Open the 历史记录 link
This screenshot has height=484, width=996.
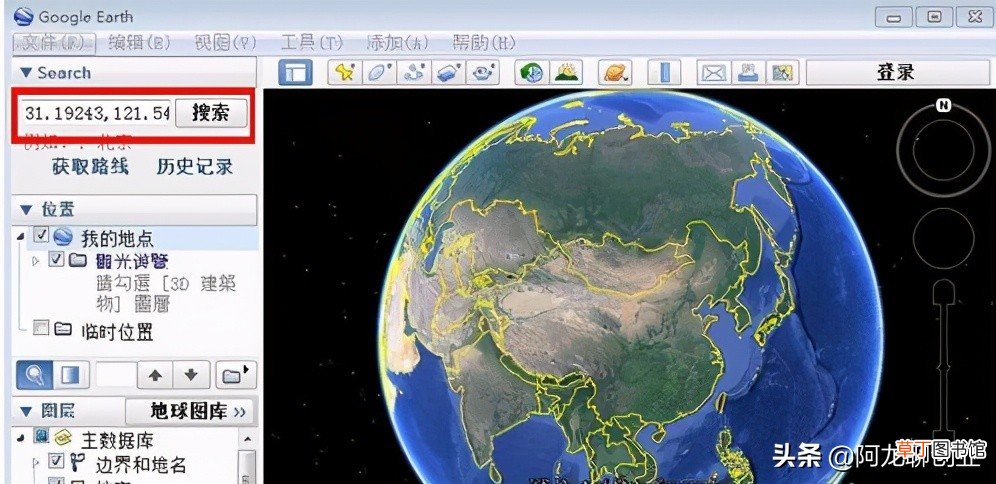(195, 167)
